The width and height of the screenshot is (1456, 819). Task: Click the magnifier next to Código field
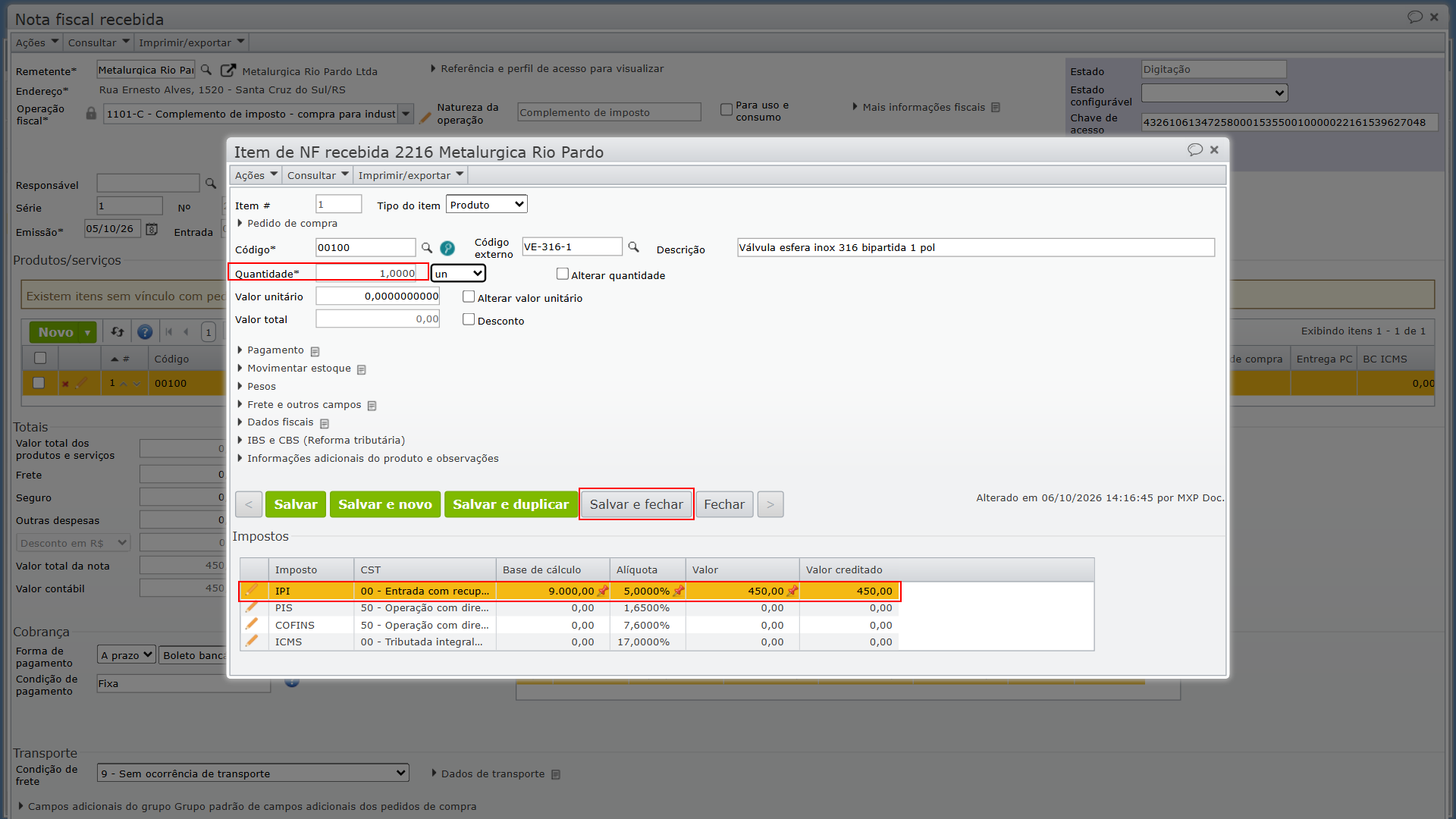(427, 248)
